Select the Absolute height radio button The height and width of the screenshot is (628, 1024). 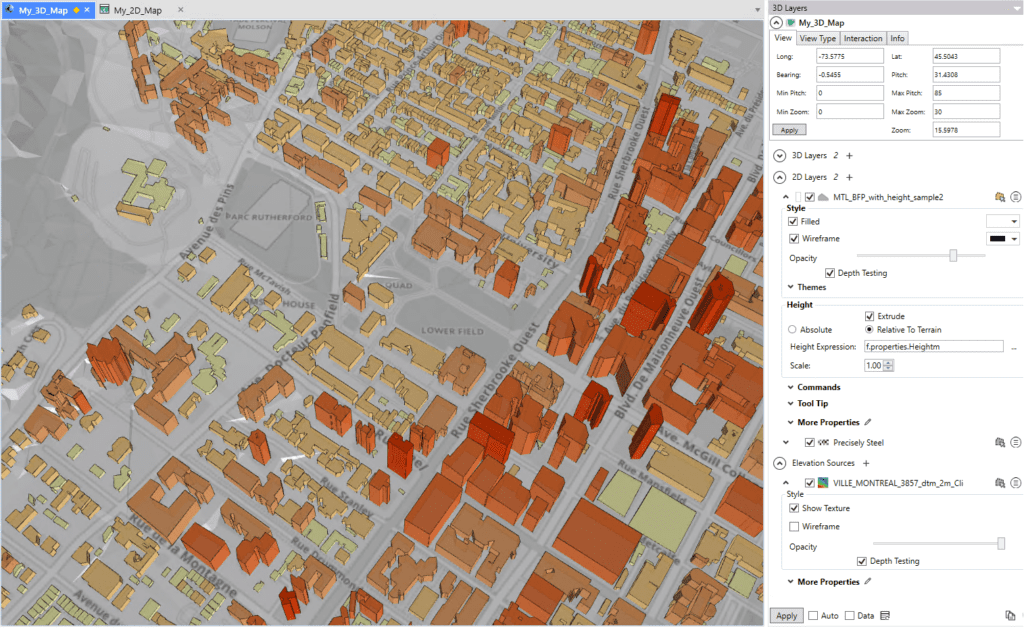coord(790,331)
